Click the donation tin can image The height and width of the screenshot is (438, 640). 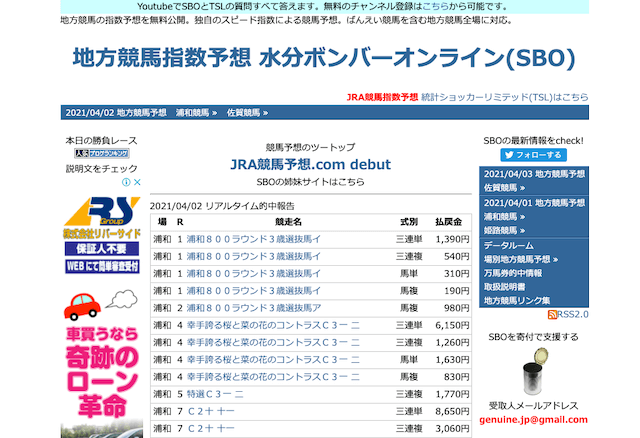(x=534, y=371)
